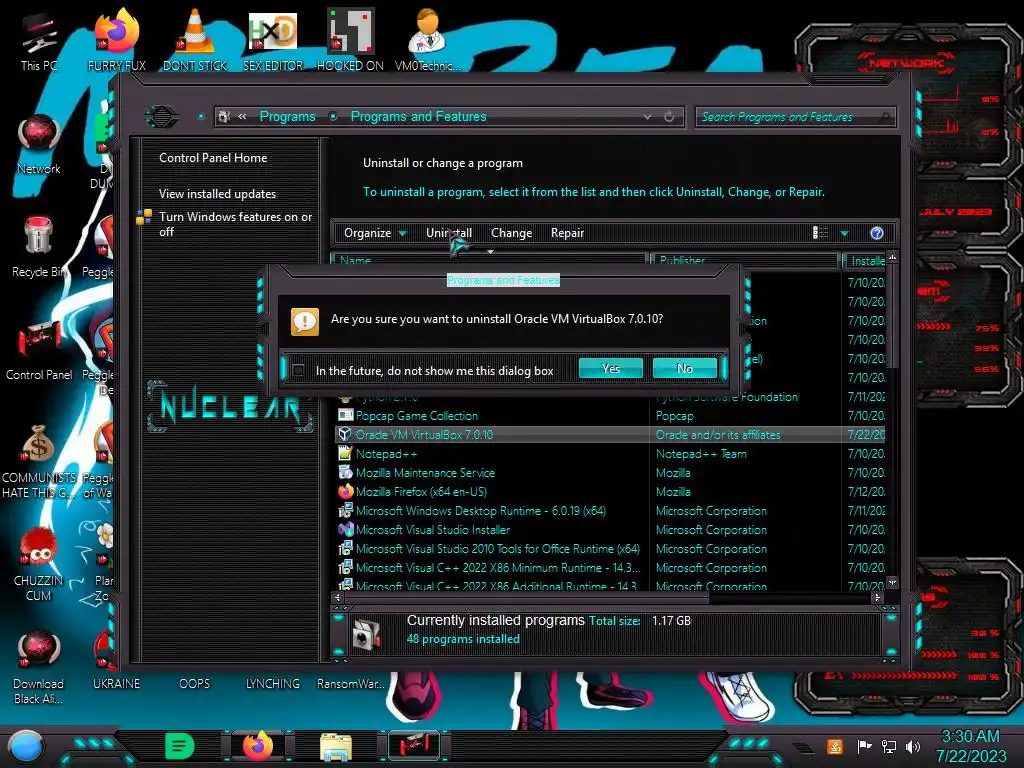Select Visual Studio 2010 Tools for Office Runtime

610,549
